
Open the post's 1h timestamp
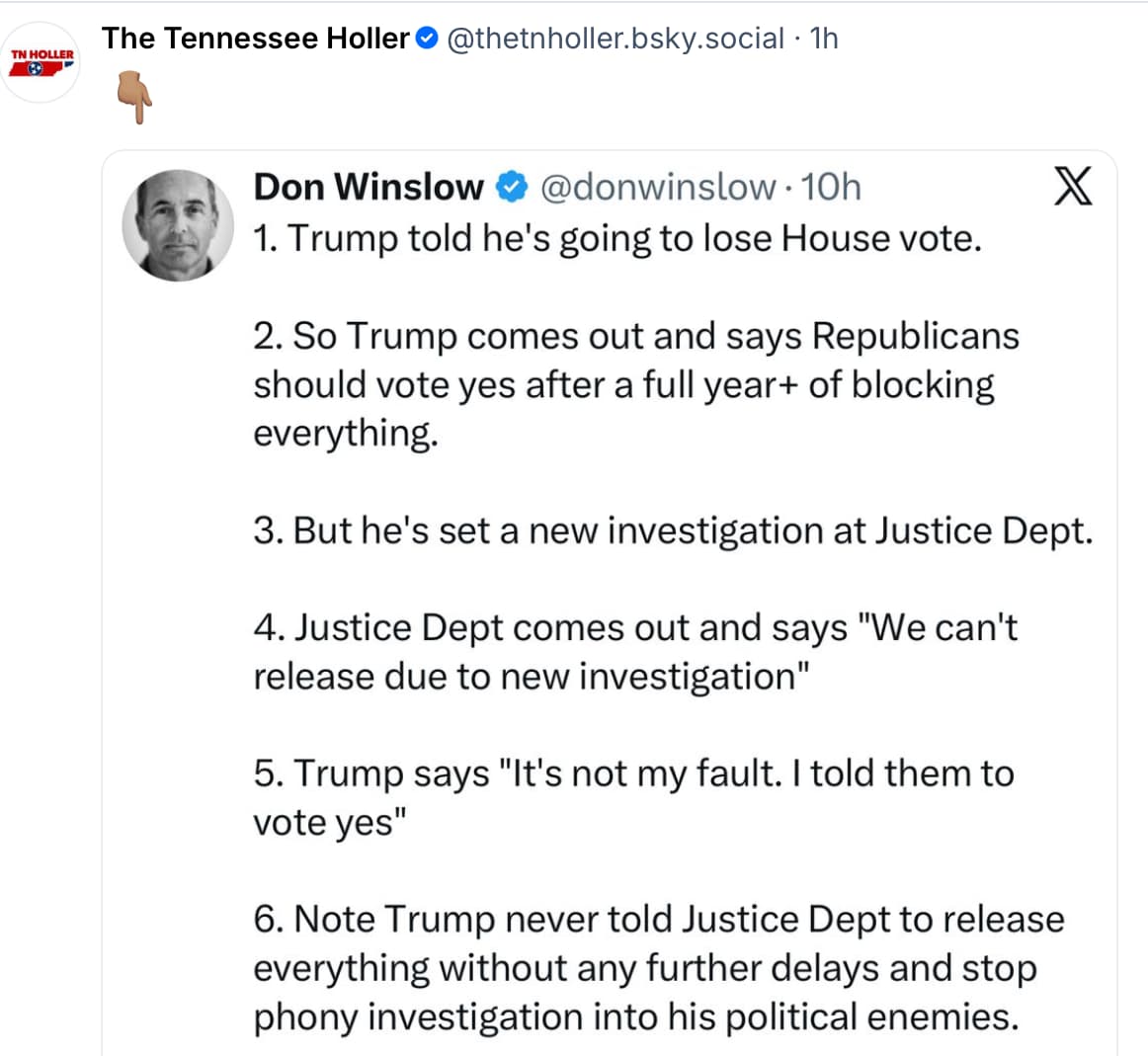coord(823,39)
